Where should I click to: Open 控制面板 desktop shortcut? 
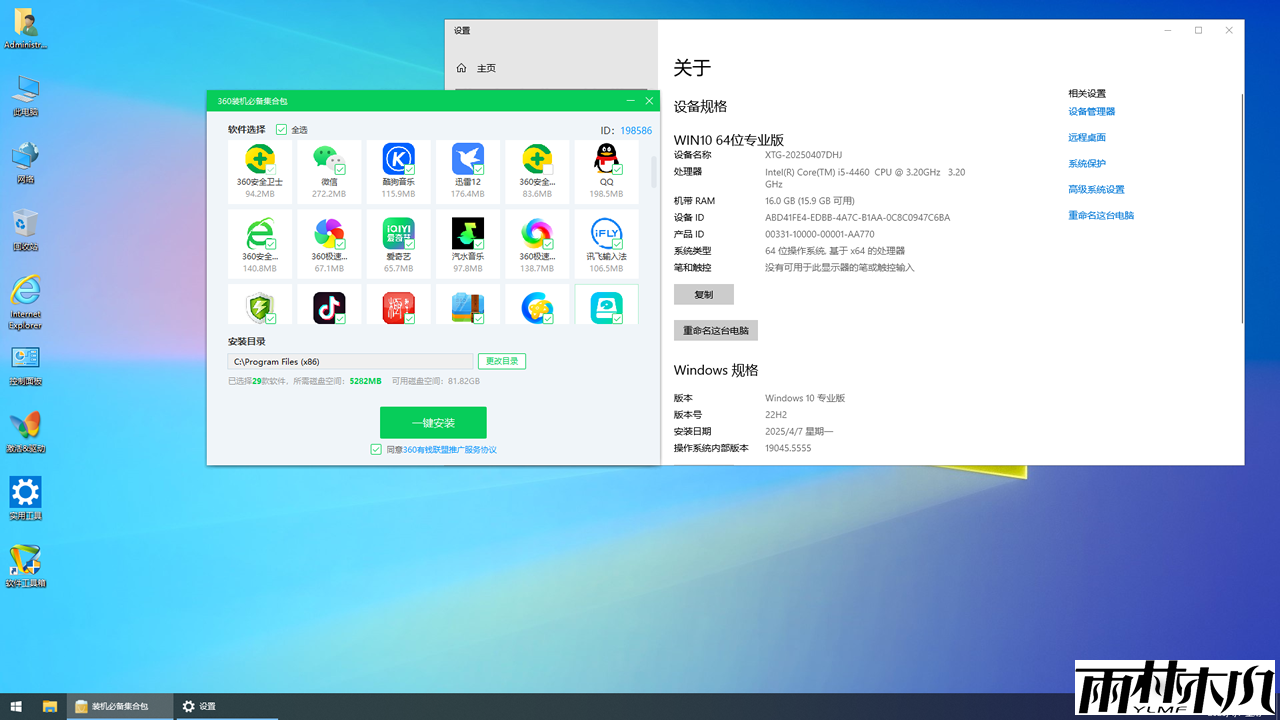[x=25, y=365]
